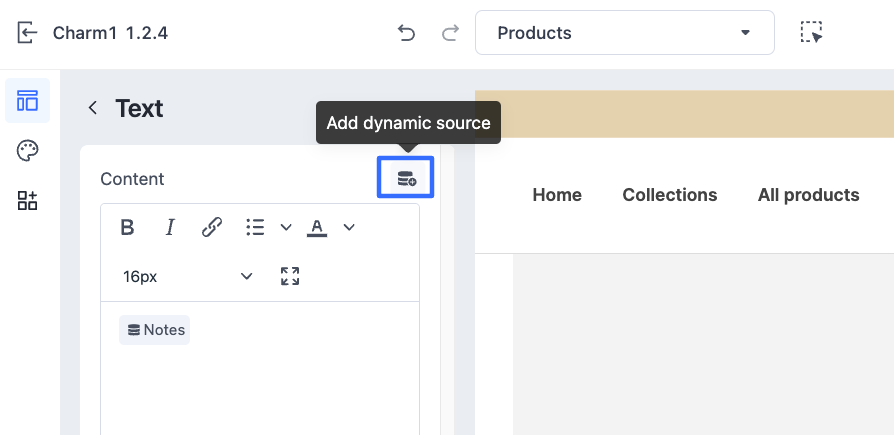Redo the last change
Viewport: 894px width, 435px height.
point(450,33)
